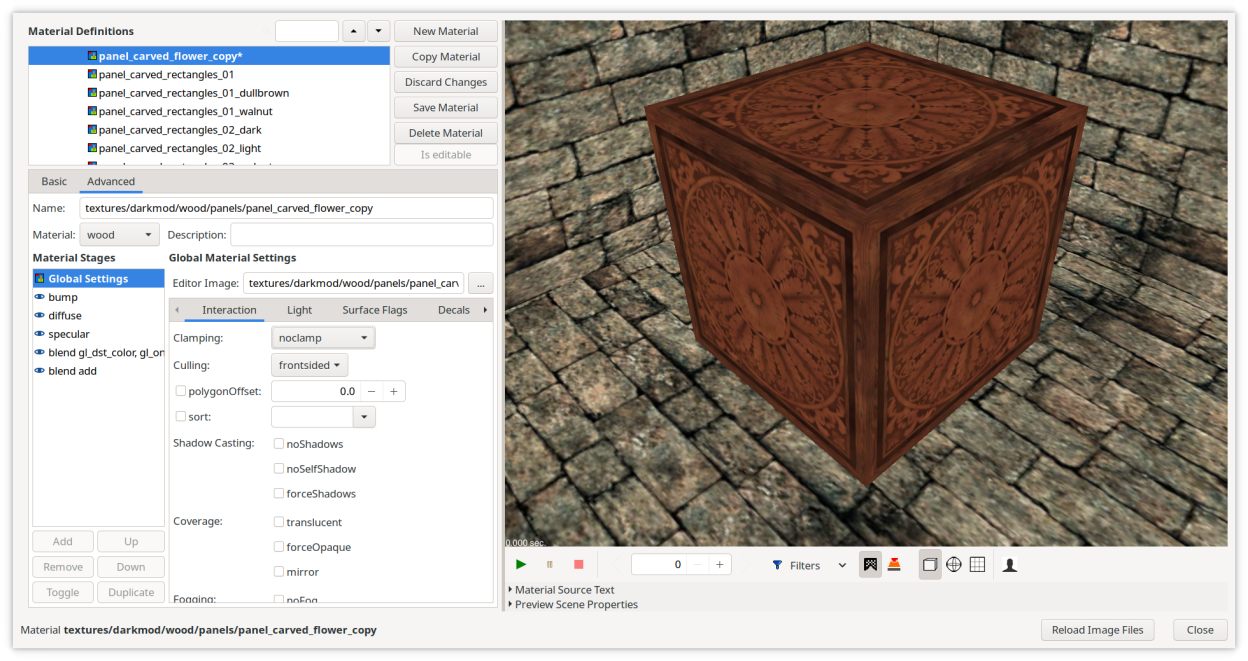Switch to the Basic tab
Image resolution: width=1248 pixels, height=661 pixels.
click(x=54, y=181)
